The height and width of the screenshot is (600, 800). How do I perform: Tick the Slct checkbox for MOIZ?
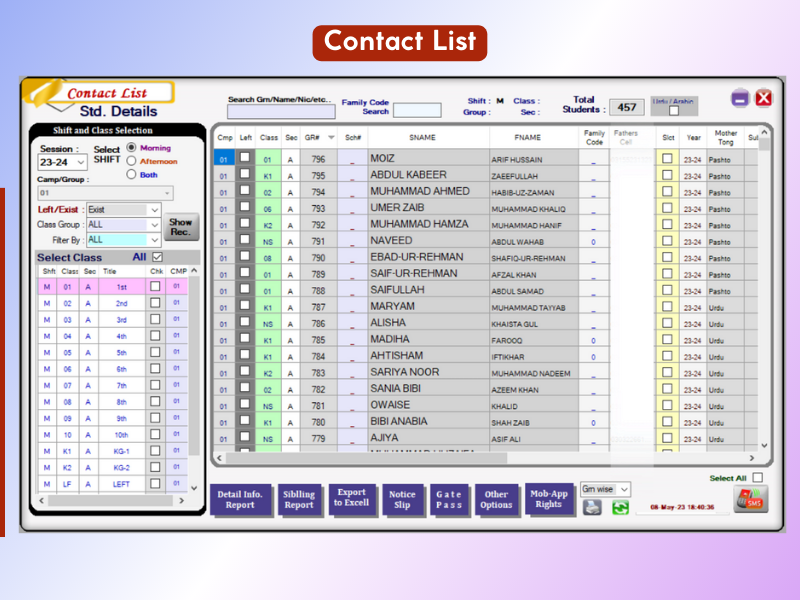667,158
